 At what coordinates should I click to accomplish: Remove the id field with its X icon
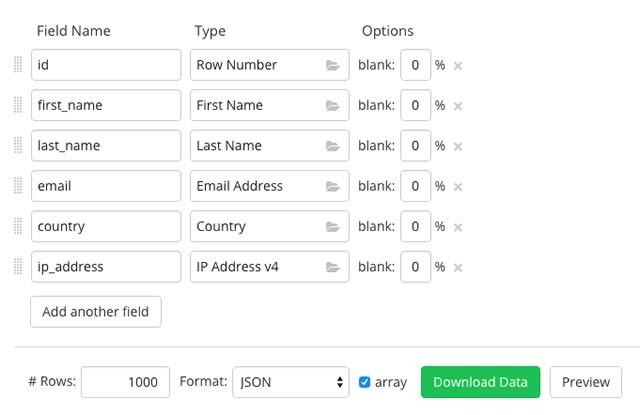click(x=458, y=66)
